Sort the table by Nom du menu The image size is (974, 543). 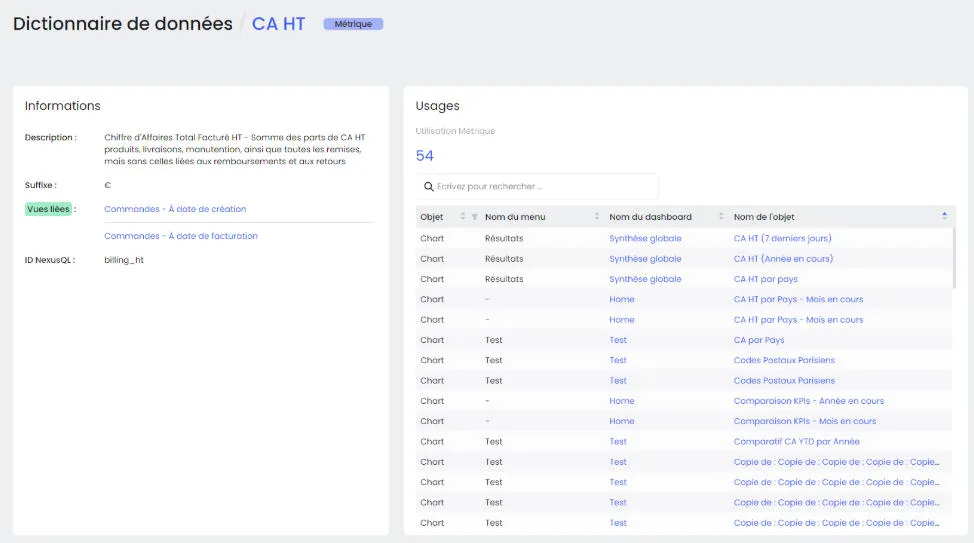[597, 216]
